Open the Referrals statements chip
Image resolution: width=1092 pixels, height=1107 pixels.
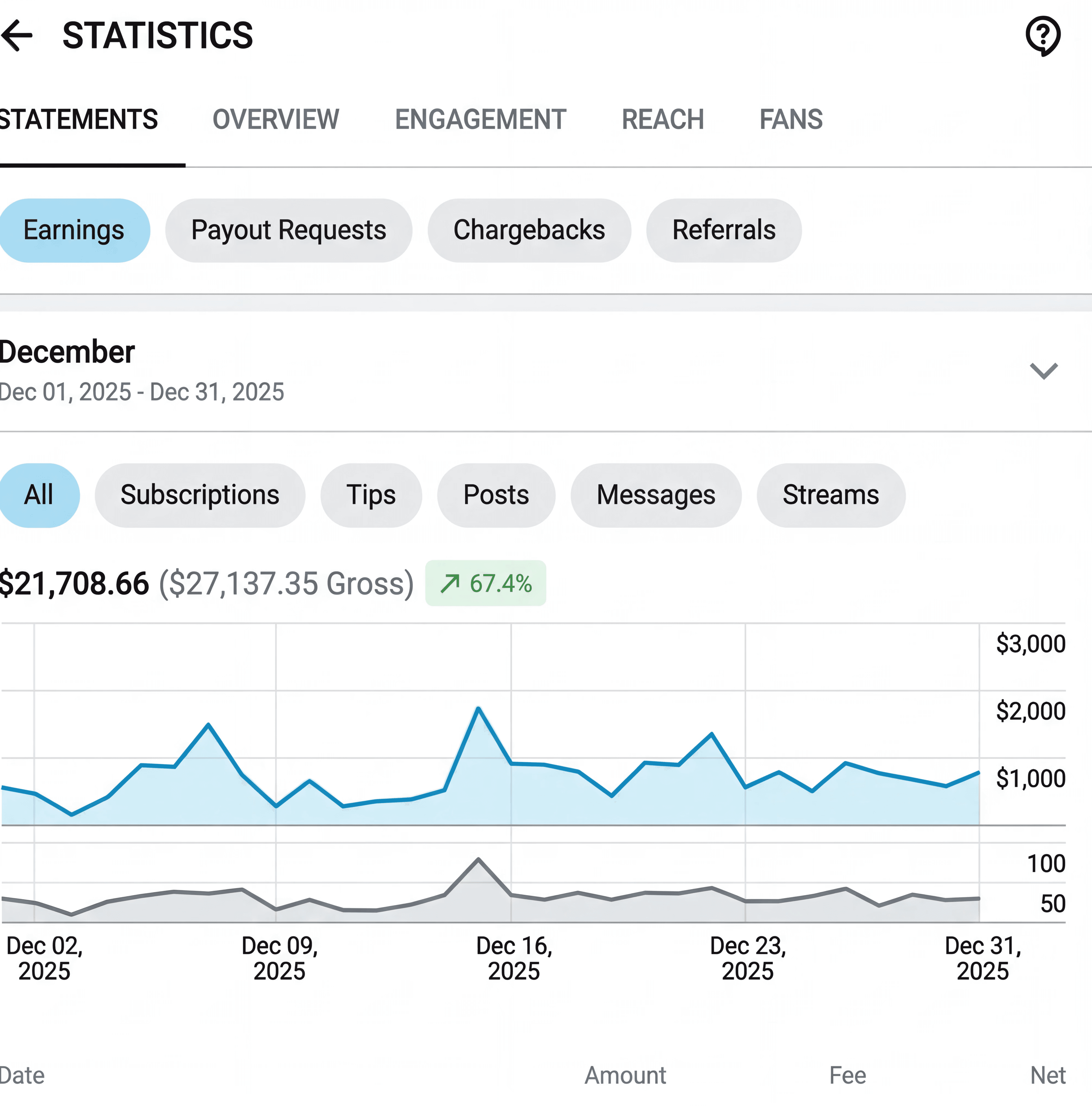tap(724, 230)
